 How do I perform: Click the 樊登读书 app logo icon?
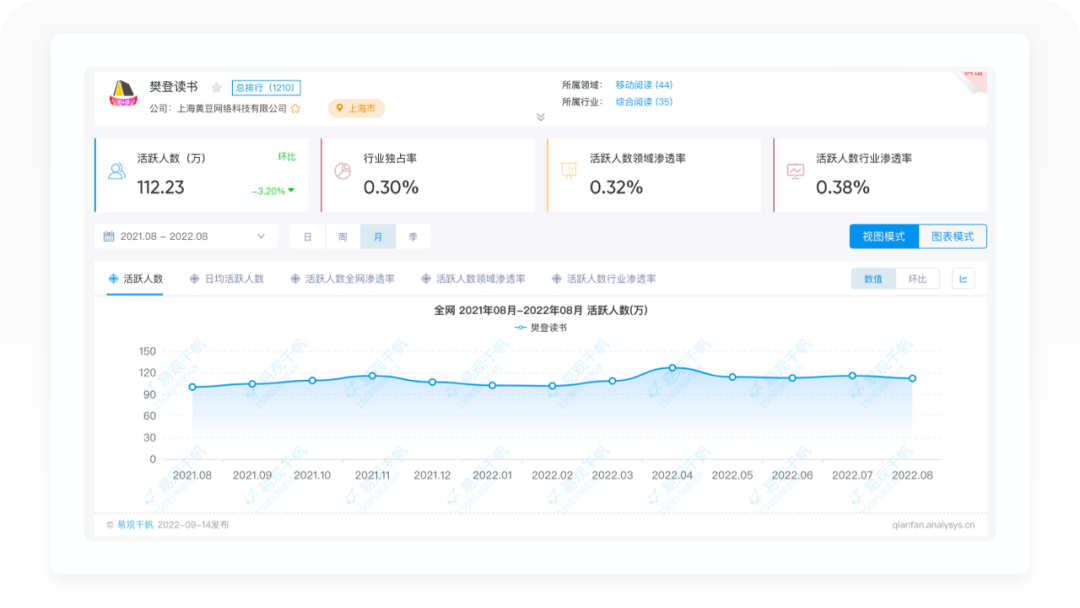coord(123,93)
